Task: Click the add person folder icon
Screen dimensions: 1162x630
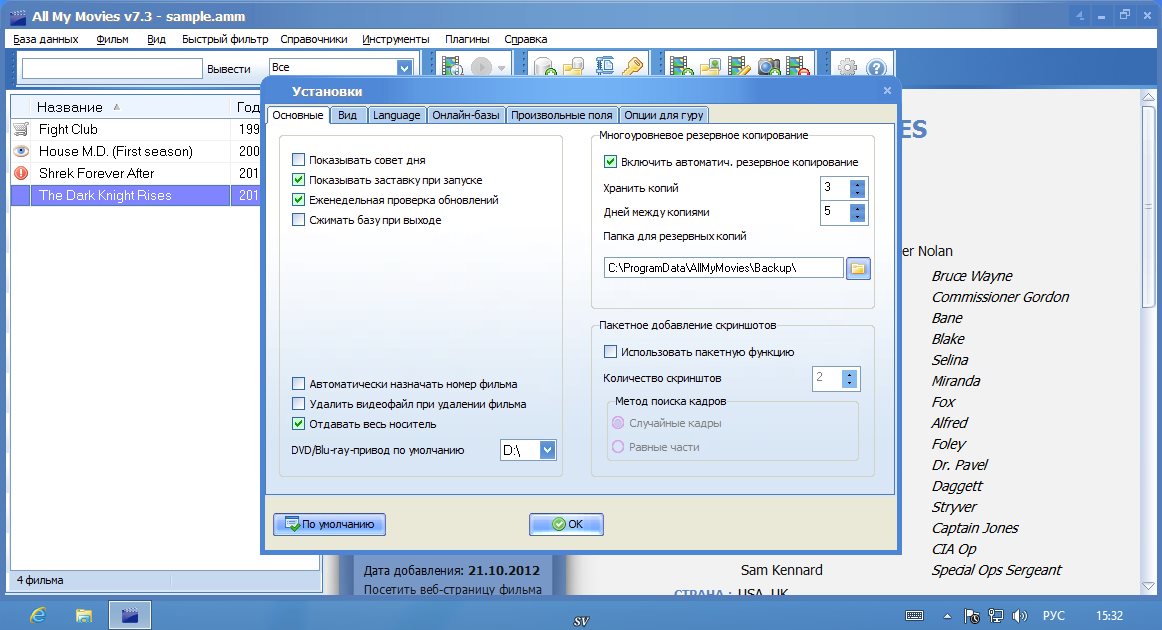Action: point(710,67)
